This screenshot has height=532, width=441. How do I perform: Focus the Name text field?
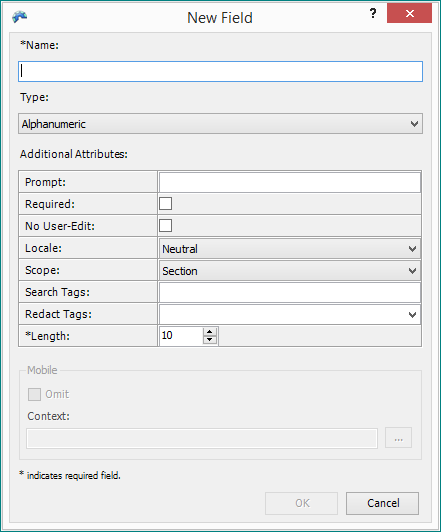(220, 71)
